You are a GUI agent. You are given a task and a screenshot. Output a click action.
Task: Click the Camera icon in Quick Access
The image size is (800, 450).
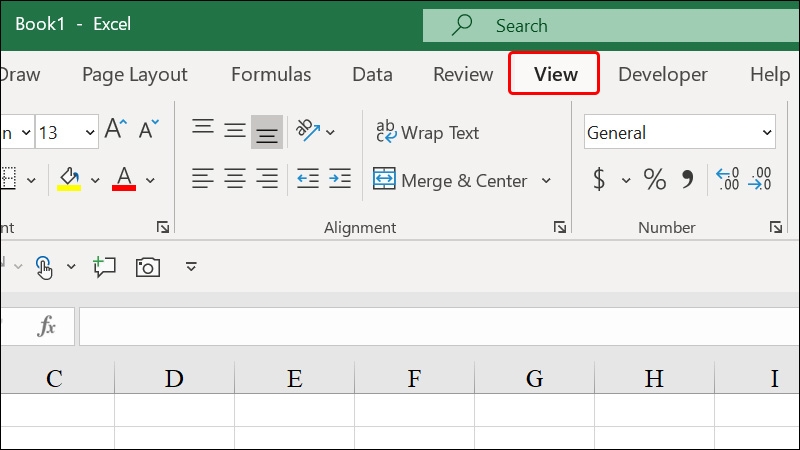pyautogui.click(x=148, y=267)
